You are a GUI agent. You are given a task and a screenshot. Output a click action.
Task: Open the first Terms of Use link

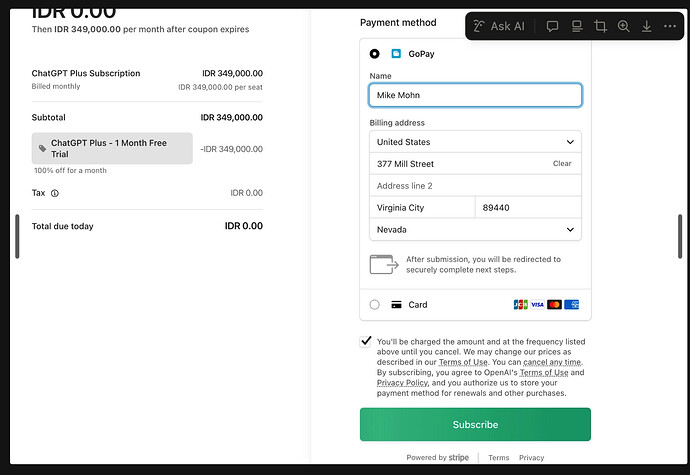pyautogui.click(x=463, y=362)
